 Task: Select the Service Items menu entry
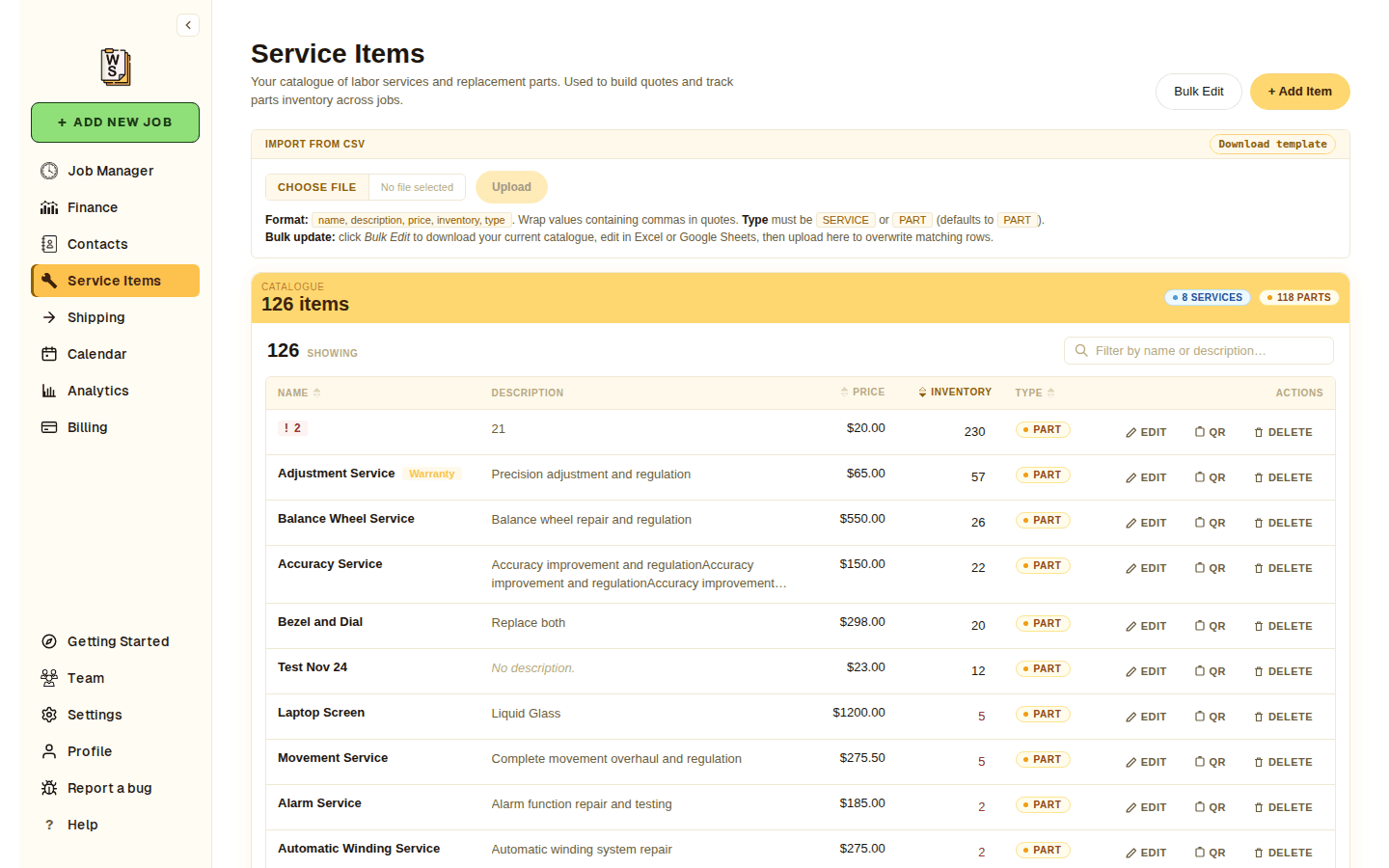(115, 281)
